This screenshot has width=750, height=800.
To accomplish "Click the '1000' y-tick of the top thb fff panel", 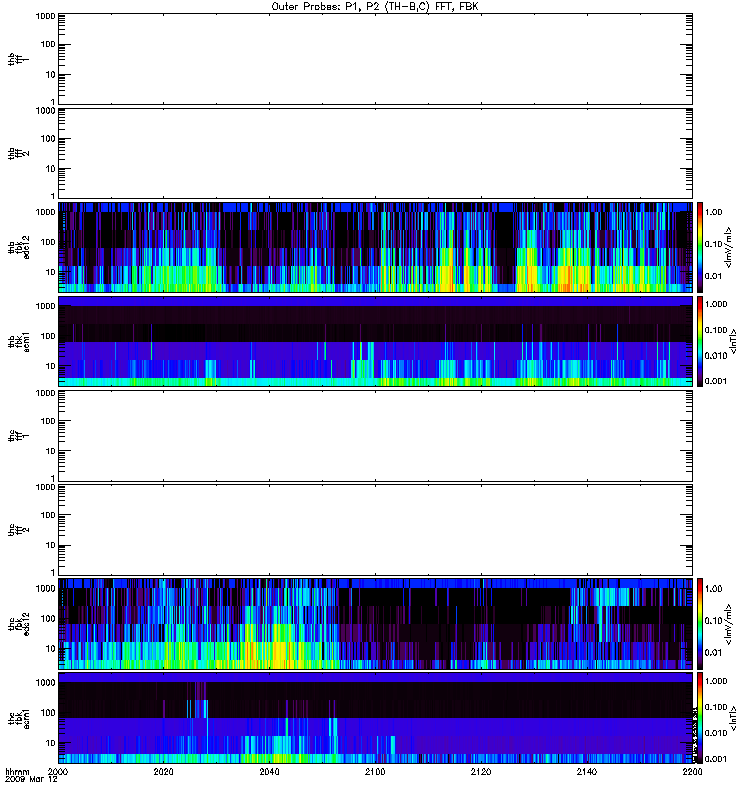I will click(45, 16).
